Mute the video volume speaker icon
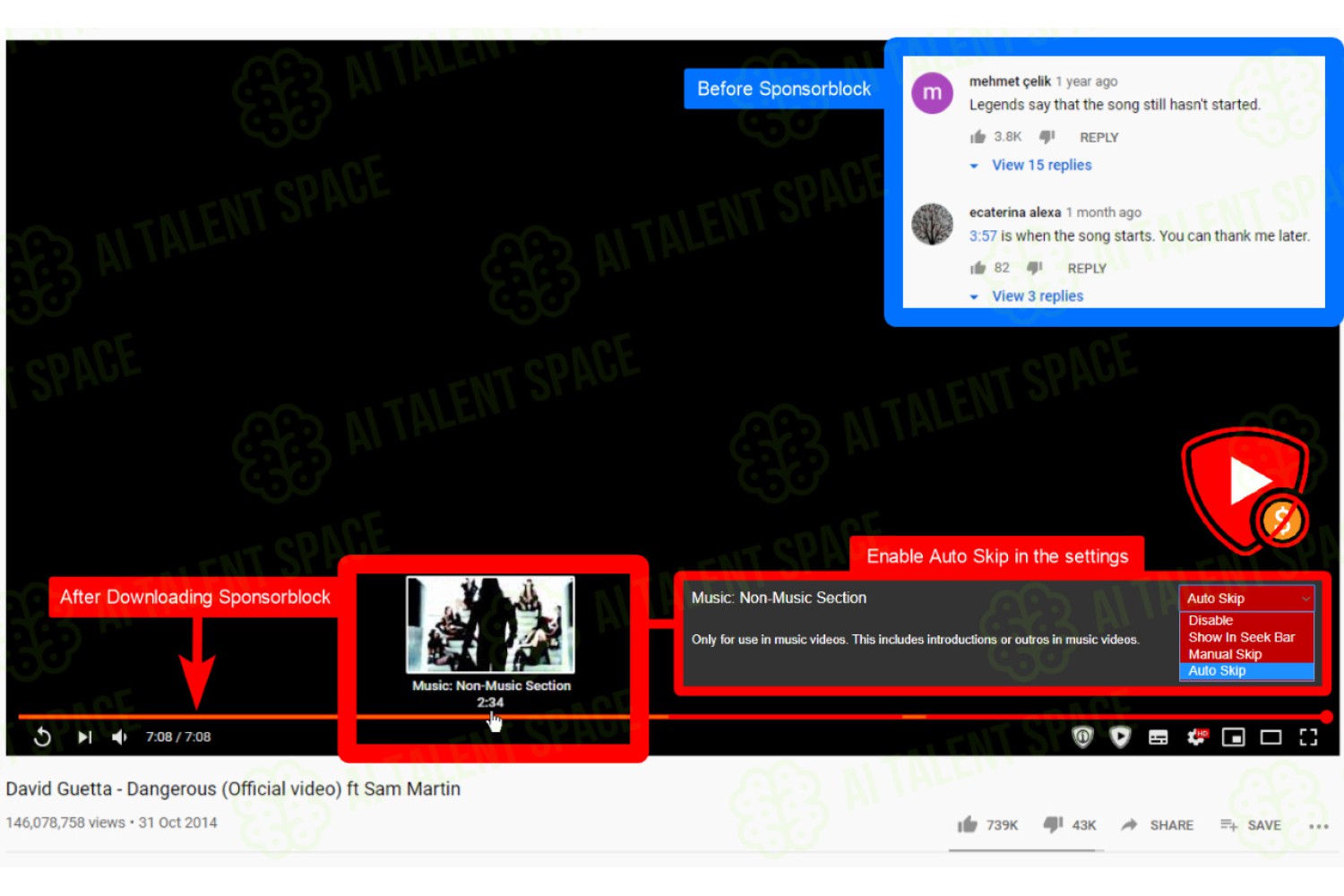The width and height of the screenshot is (1344, 896). click(119, 737)
